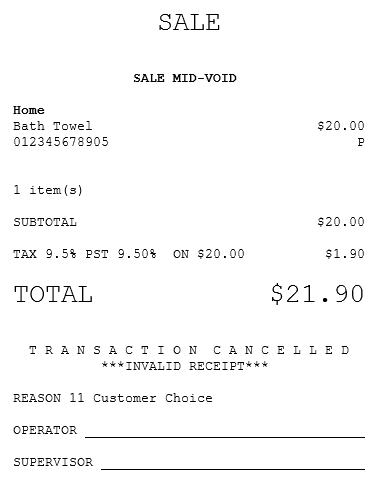Click the OPERATOR signature line

tap(225, 437)
